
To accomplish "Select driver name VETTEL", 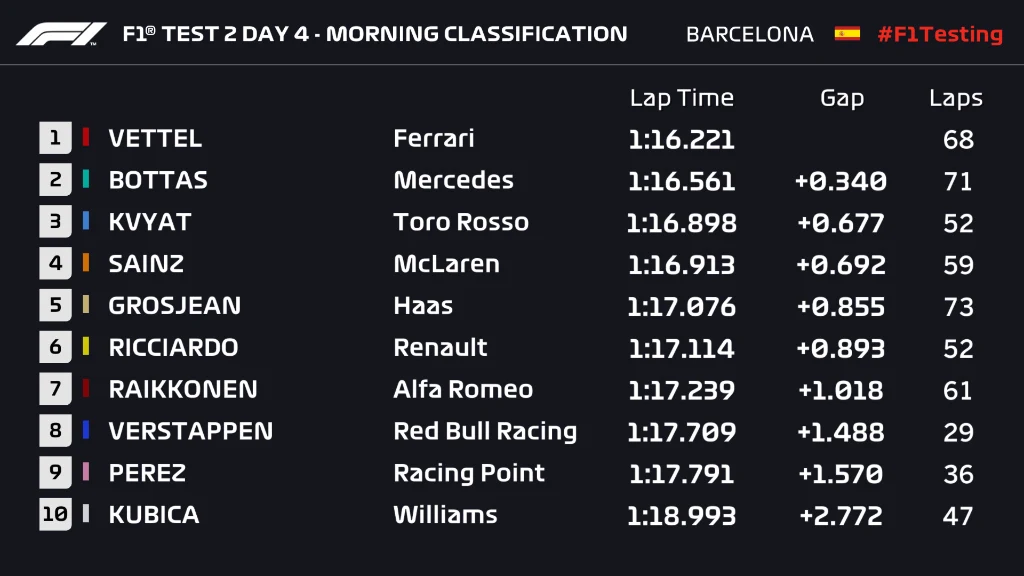I will pos(155,138).
